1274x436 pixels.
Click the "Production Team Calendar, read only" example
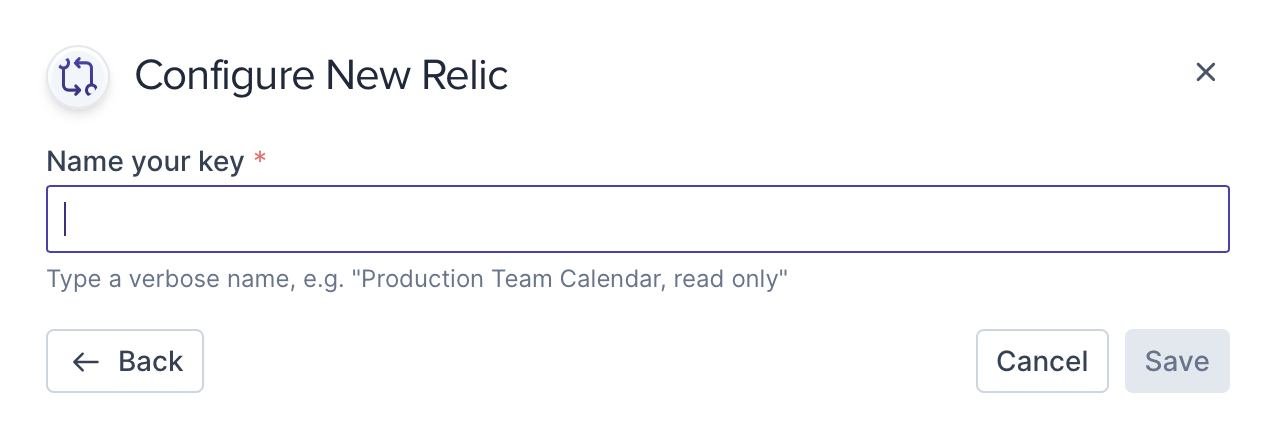click(575, 279)
